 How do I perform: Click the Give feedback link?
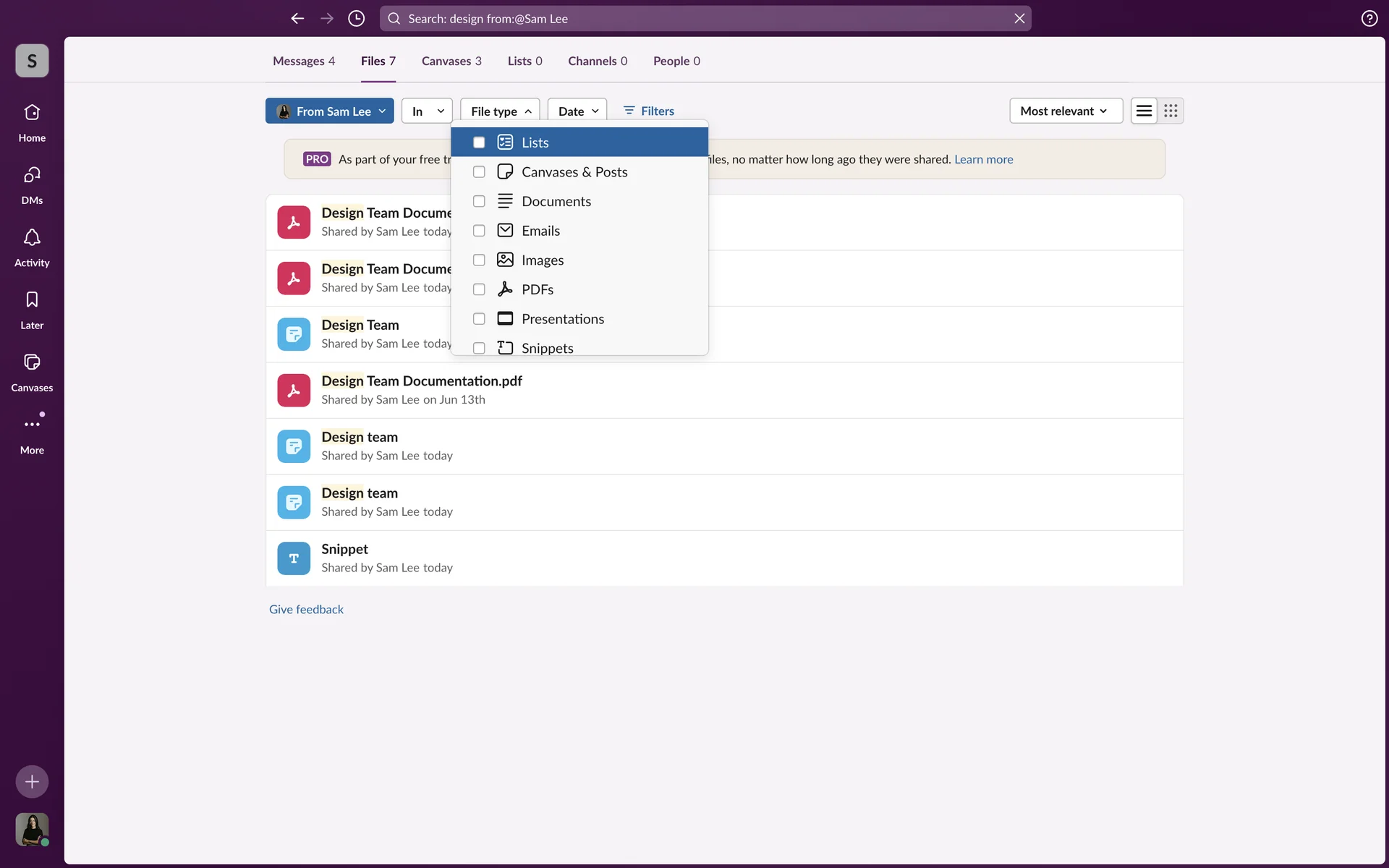(x=306, y=609)
